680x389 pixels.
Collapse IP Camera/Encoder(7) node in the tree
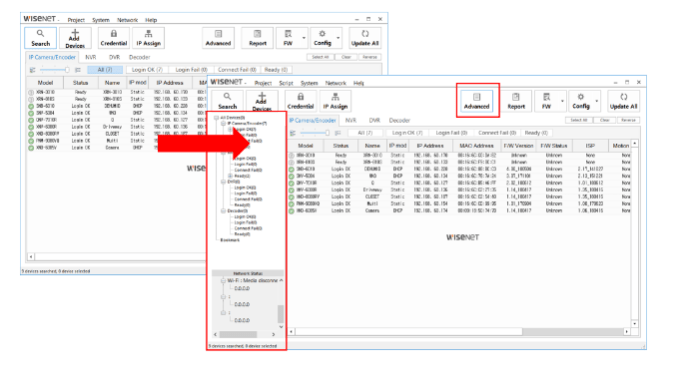[x=223, y=123]
